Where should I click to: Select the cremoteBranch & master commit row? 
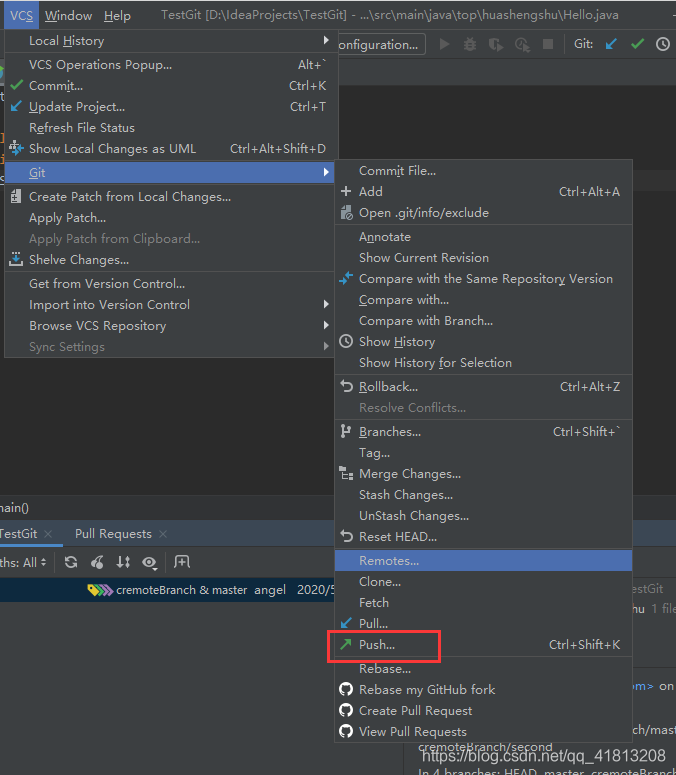[168, 590]
